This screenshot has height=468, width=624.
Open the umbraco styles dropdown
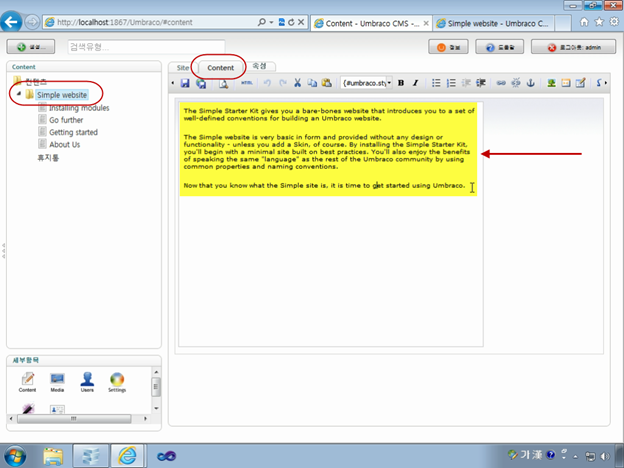coord(389,83)
